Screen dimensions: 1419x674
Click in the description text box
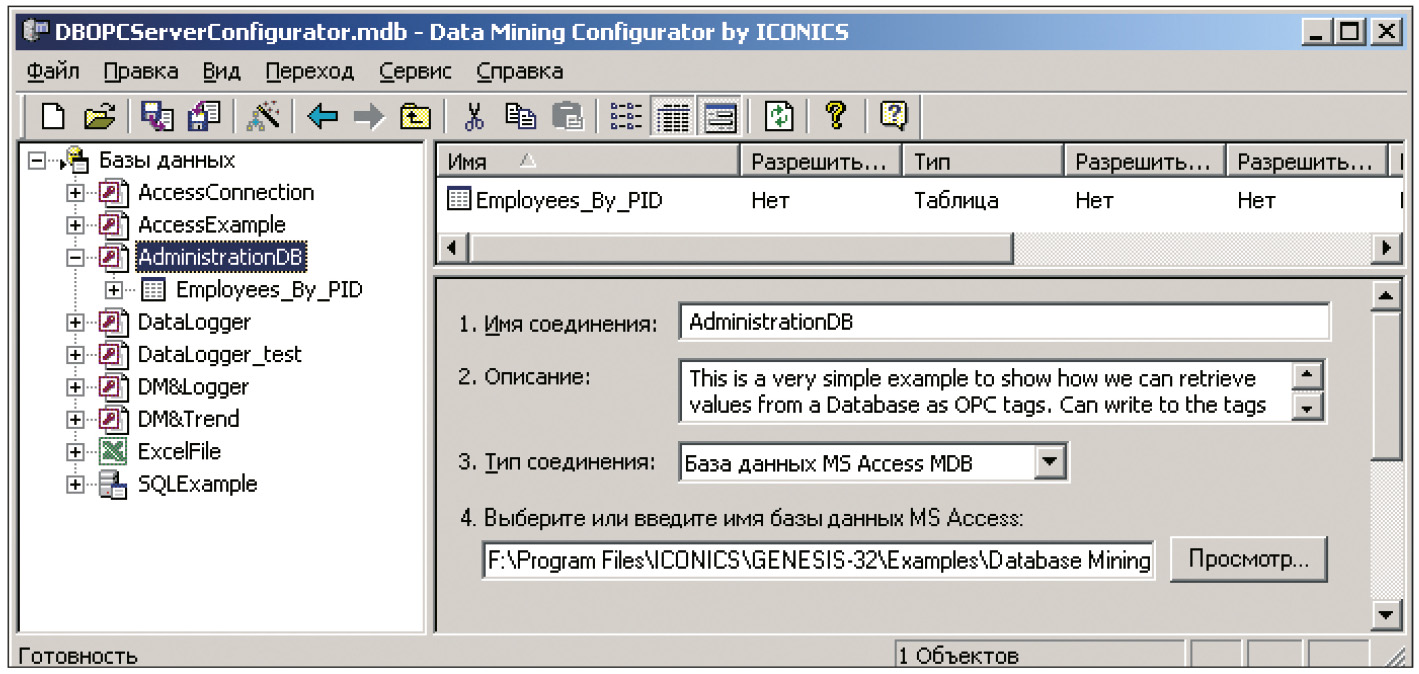[986, 391]
